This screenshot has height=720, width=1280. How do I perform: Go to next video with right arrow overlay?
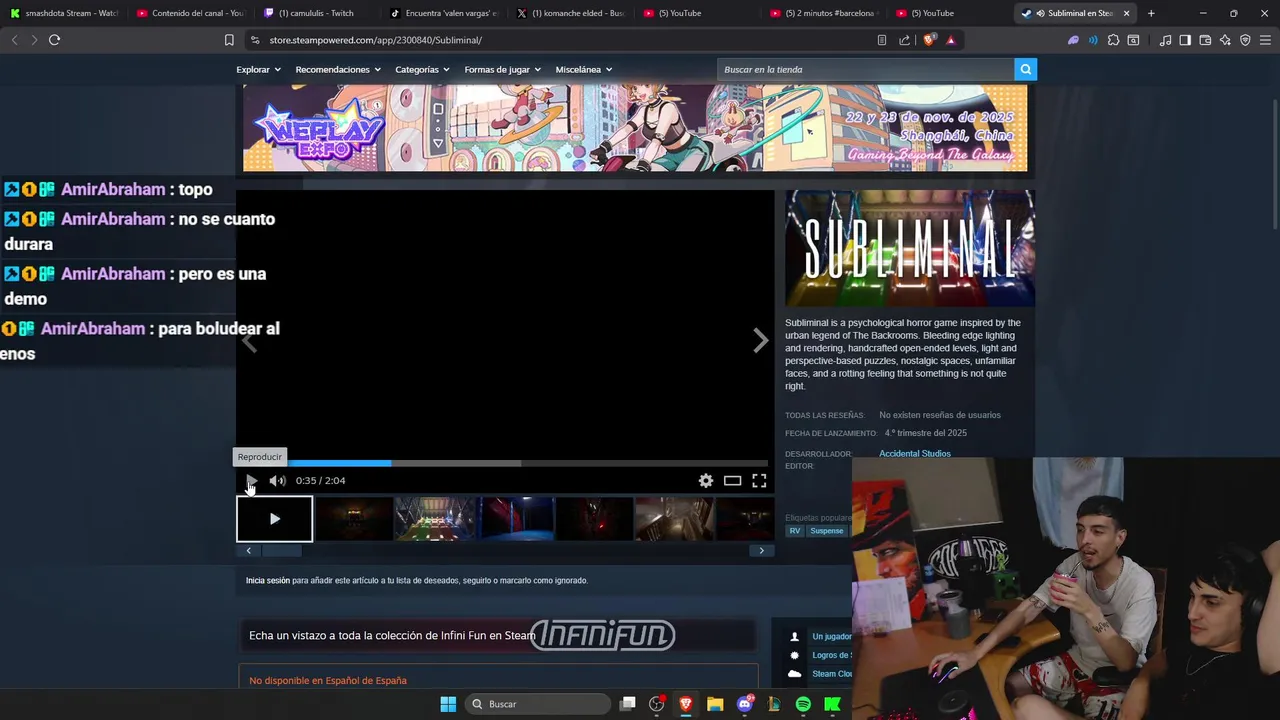[760, 341]
